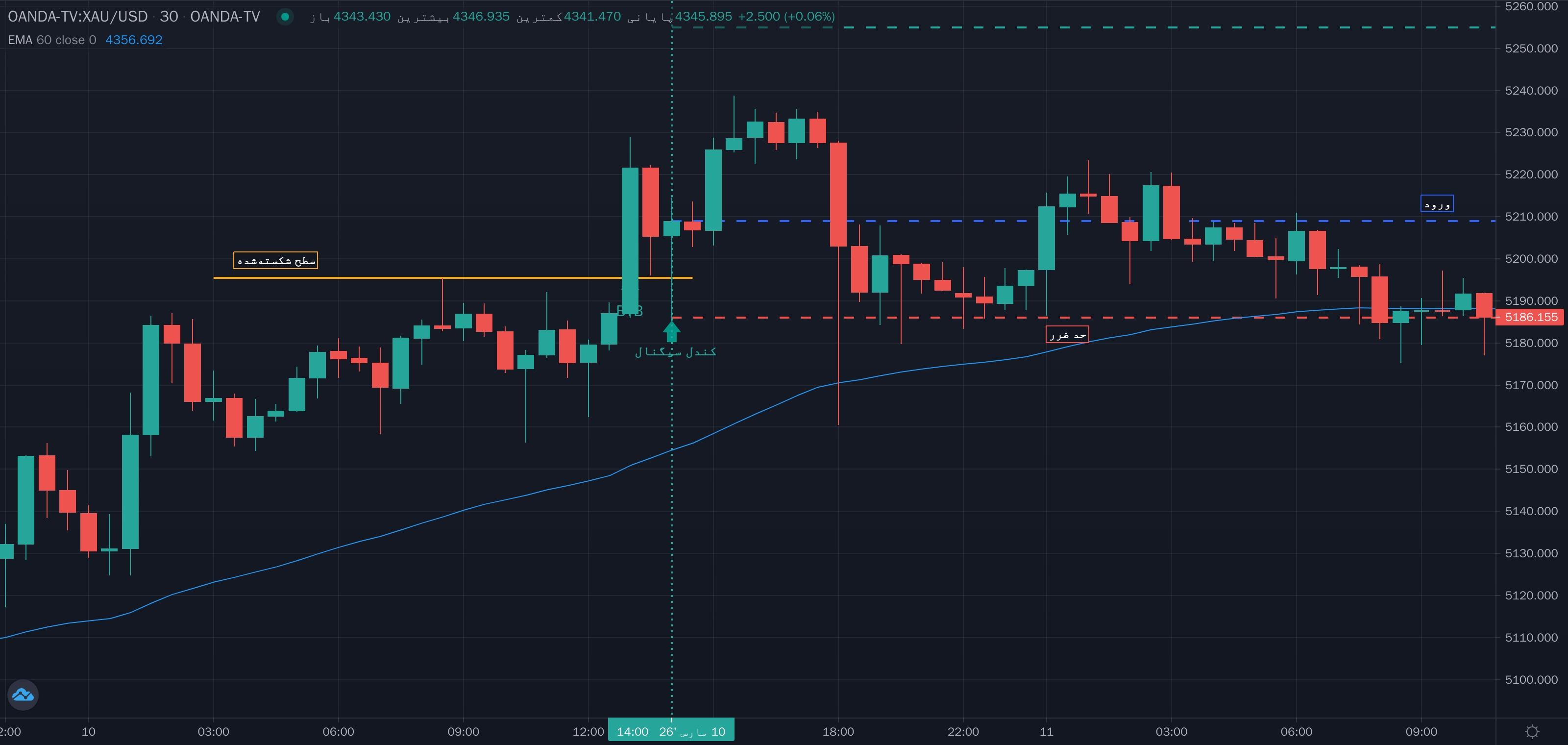Click the open price value 4343.430
1568x745 pixels.
pyautogui.click(x=362, y=17)
